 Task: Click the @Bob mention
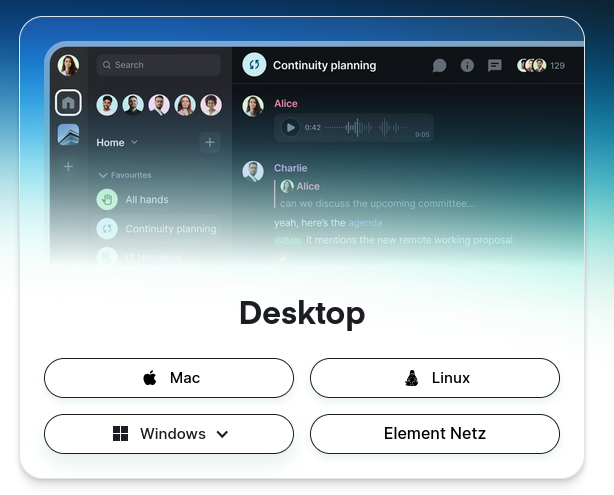[287, 240]
